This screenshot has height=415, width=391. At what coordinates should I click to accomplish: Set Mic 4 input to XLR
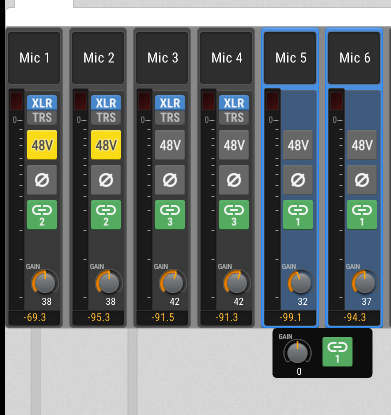coord(234,103)
